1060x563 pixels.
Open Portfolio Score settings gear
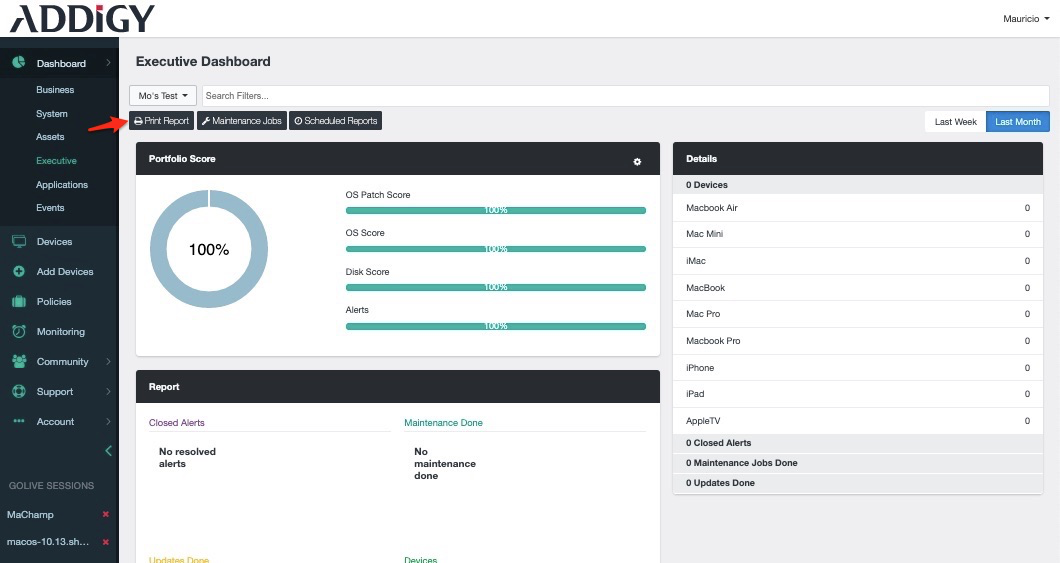[637, 162]
